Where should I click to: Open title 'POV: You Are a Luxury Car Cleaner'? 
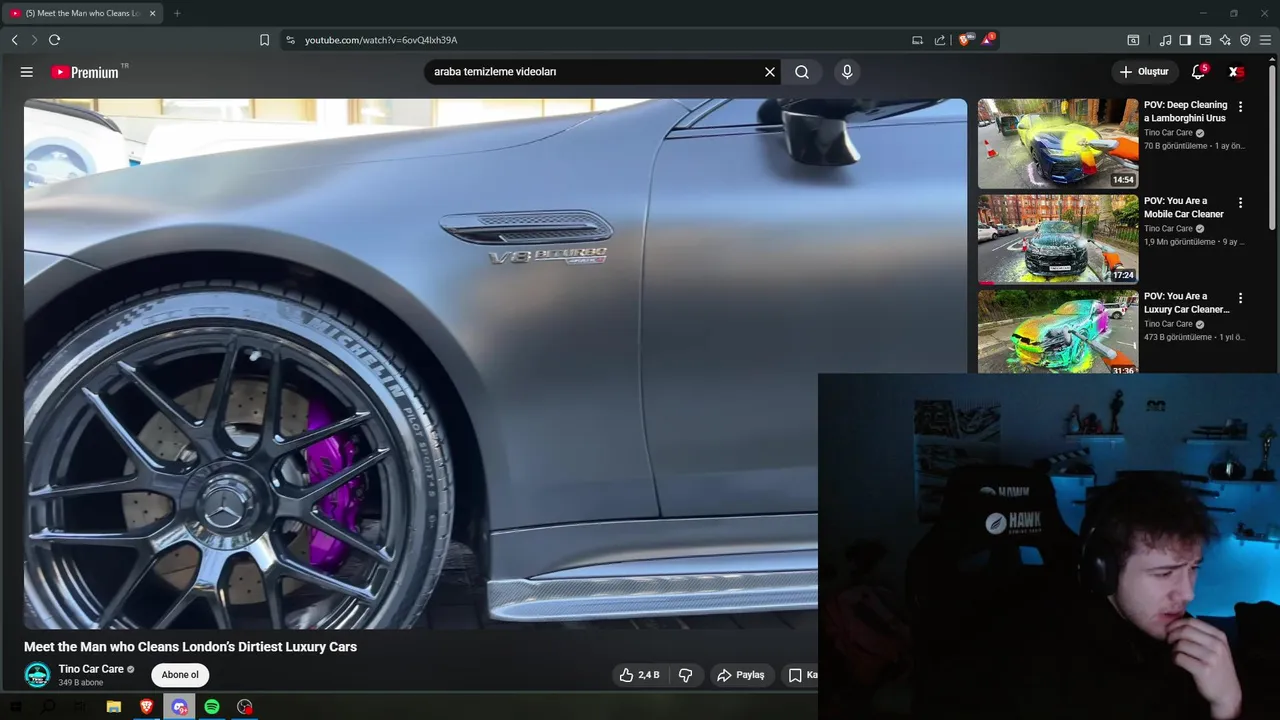[1187, 303]
